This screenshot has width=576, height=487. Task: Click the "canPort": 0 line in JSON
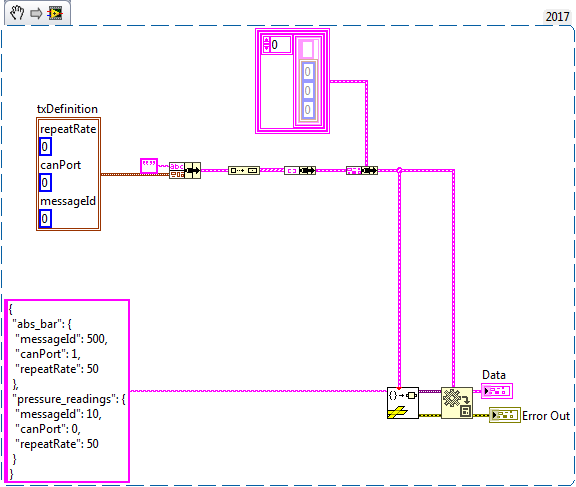tap(48, 429)
